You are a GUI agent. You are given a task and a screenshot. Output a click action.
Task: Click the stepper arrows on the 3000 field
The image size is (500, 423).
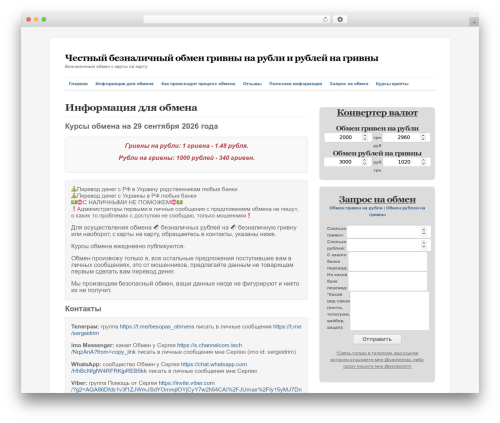364,162
